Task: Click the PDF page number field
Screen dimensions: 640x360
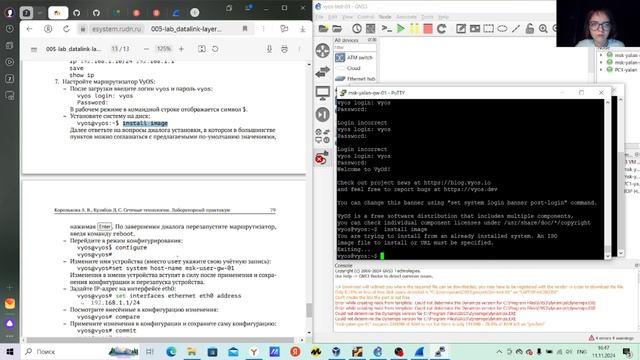Action: click(x=115, y=49)
